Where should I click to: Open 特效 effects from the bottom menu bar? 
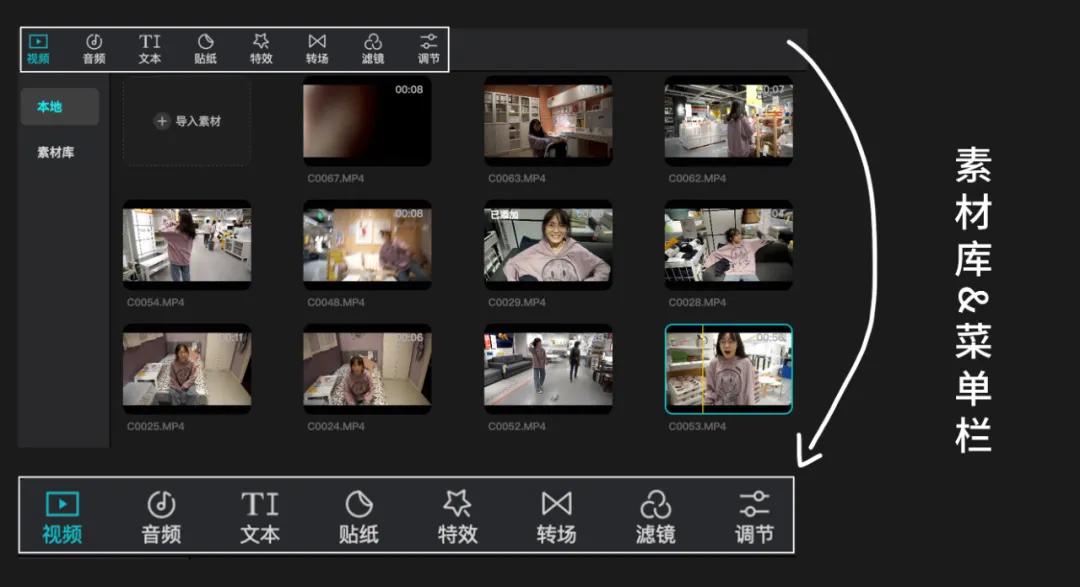click(x=457, y=514)
